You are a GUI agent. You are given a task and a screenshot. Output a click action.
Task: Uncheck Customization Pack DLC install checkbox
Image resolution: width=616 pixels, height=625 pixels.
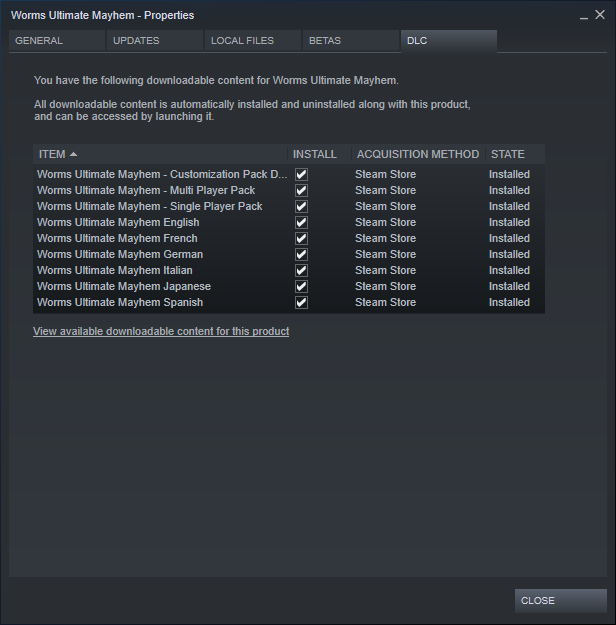pyautogui.click(x=301, y=175)
